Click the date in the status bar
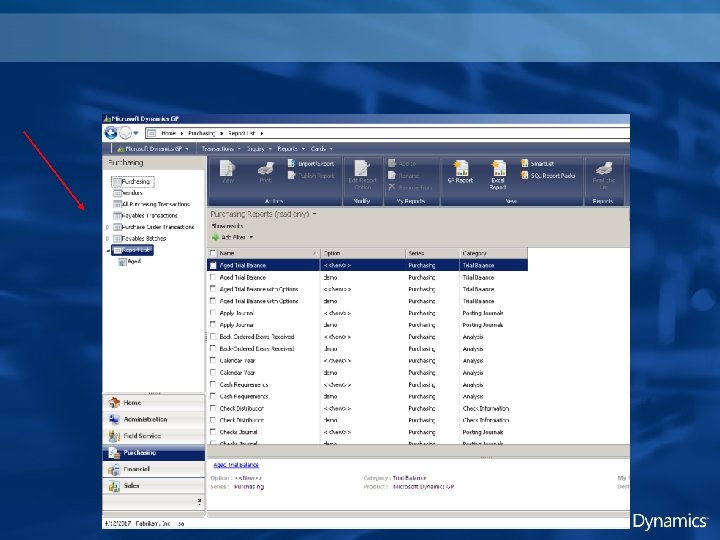The image size is (720, 540). click(118, 523)
